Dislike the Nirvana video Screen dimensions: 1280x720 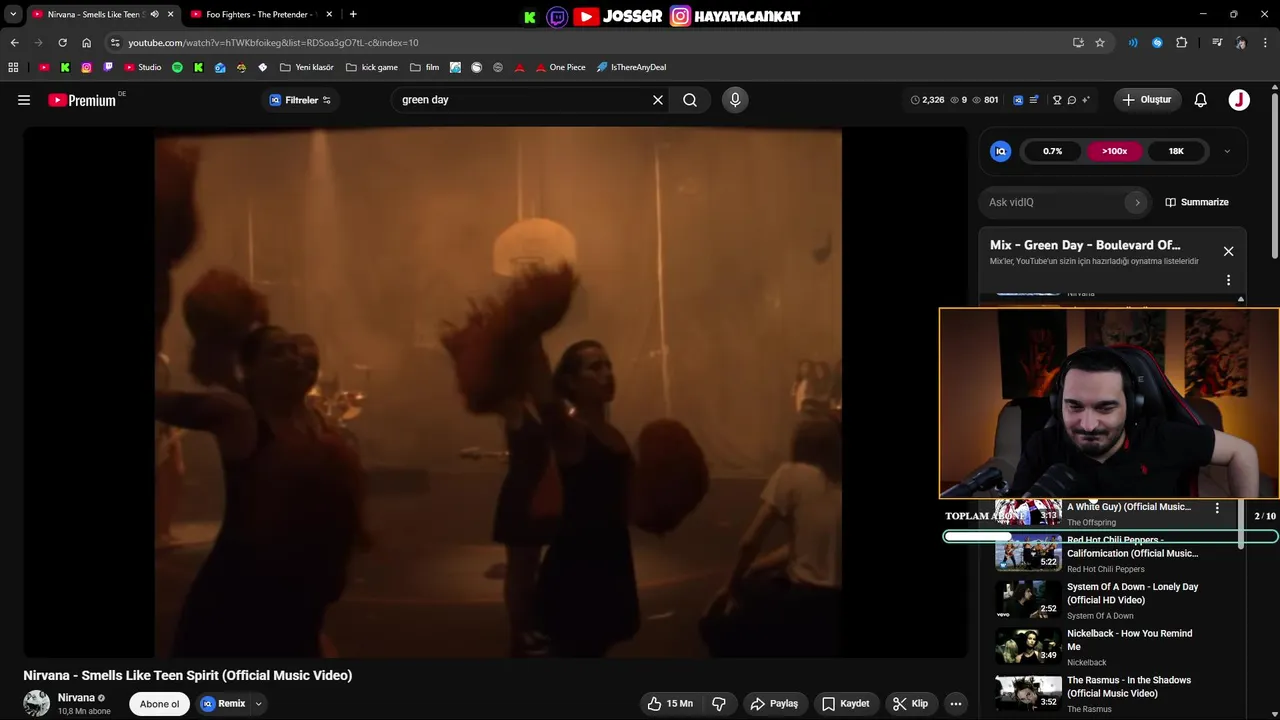[719, 704]
